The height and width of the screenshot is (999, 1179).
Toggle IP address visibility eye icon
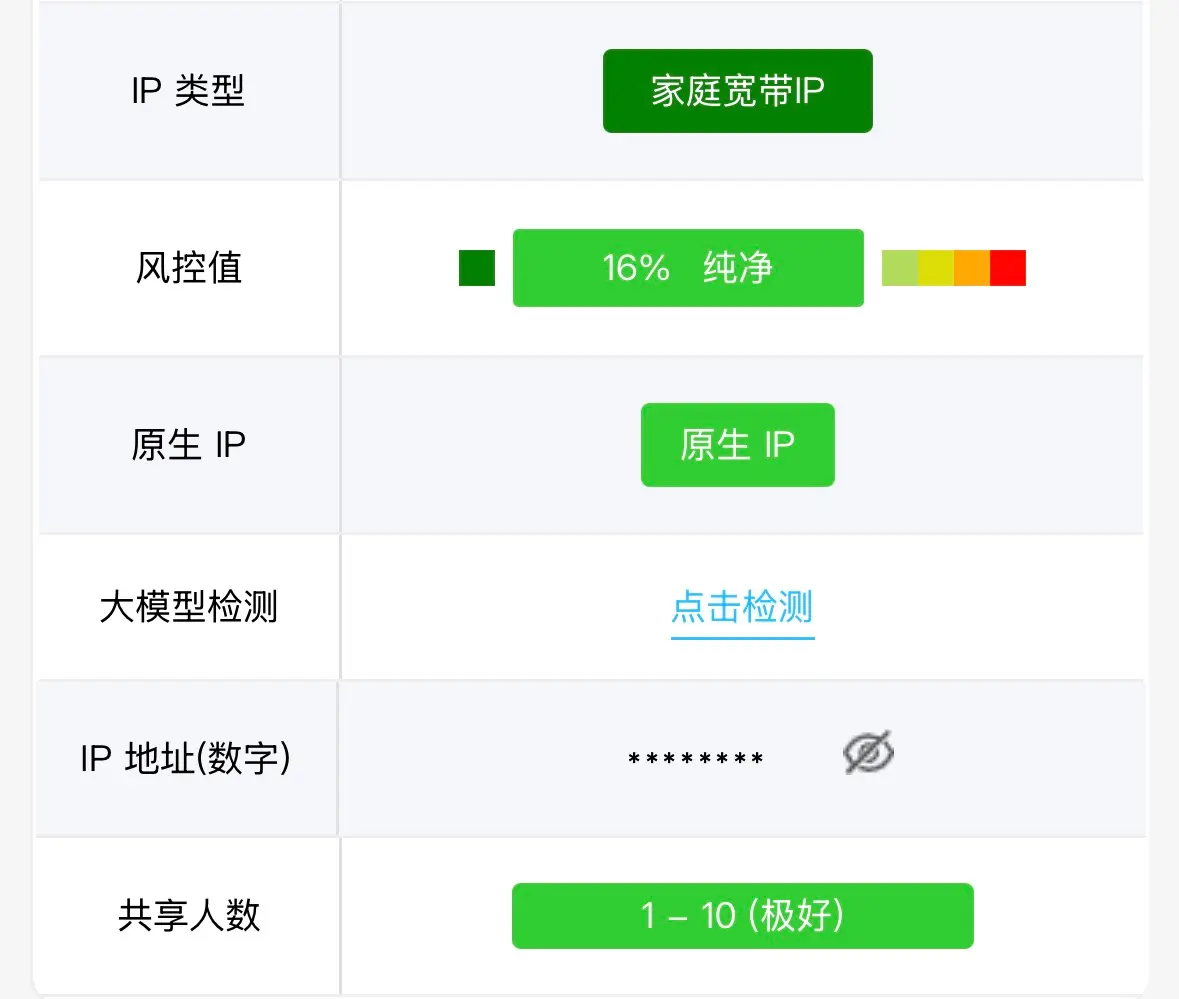(x=868, y=753)
